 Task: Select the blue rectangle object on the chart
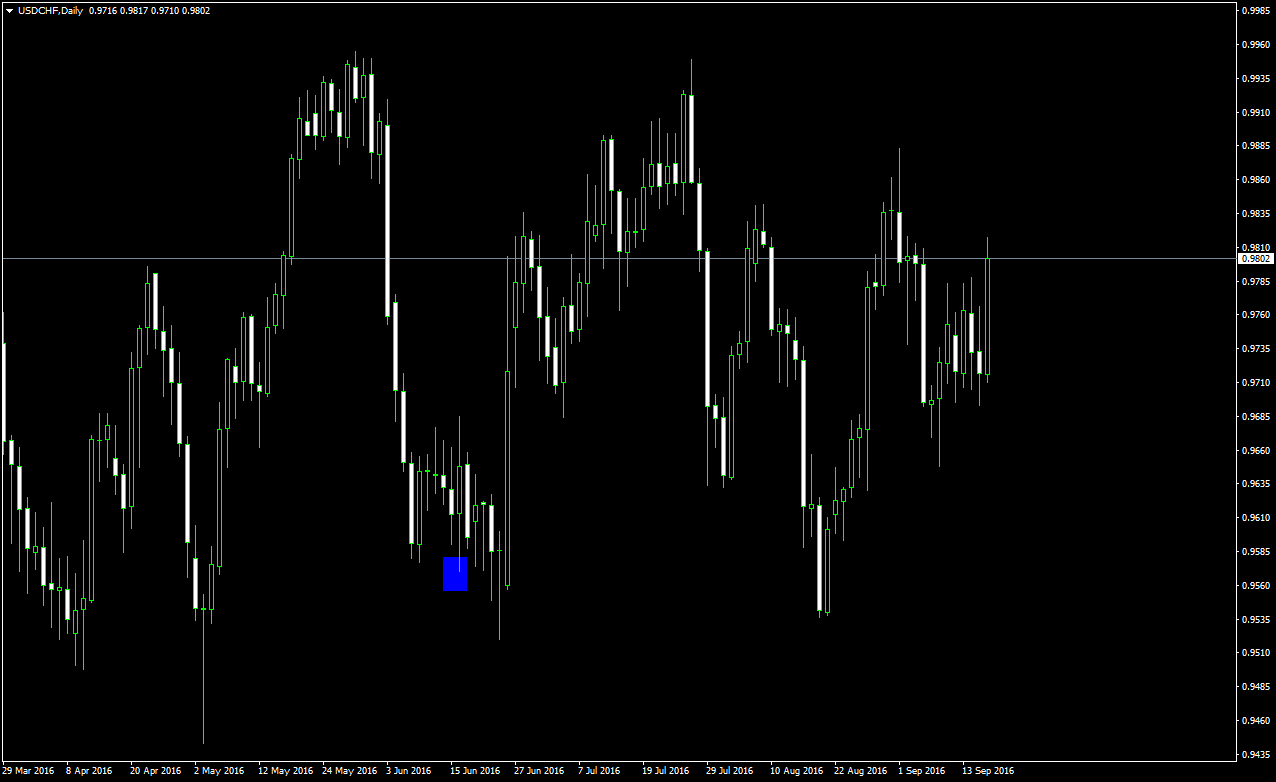point(455,574)
